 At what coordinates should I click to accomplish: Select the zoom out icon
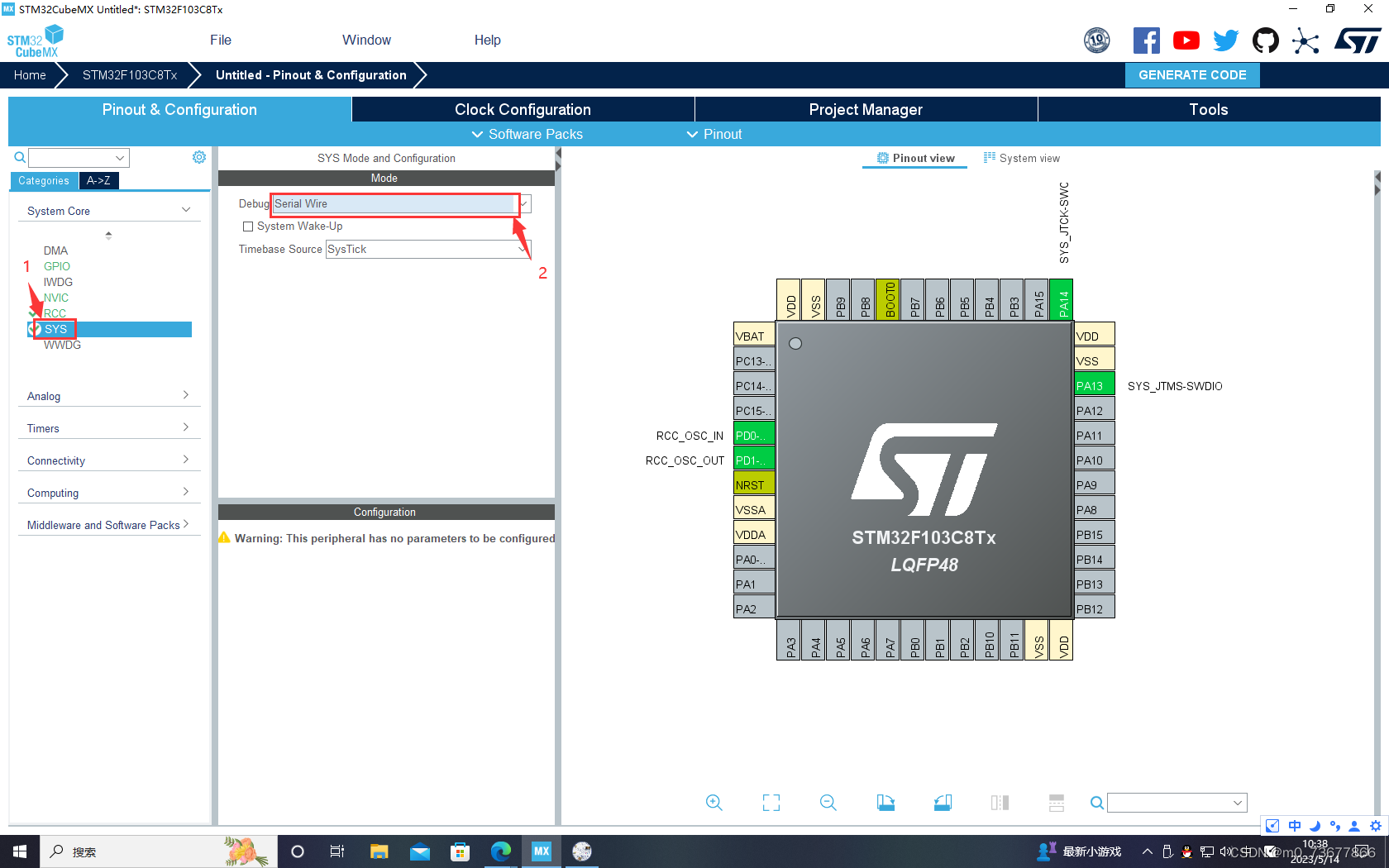(x=828, y=802)
